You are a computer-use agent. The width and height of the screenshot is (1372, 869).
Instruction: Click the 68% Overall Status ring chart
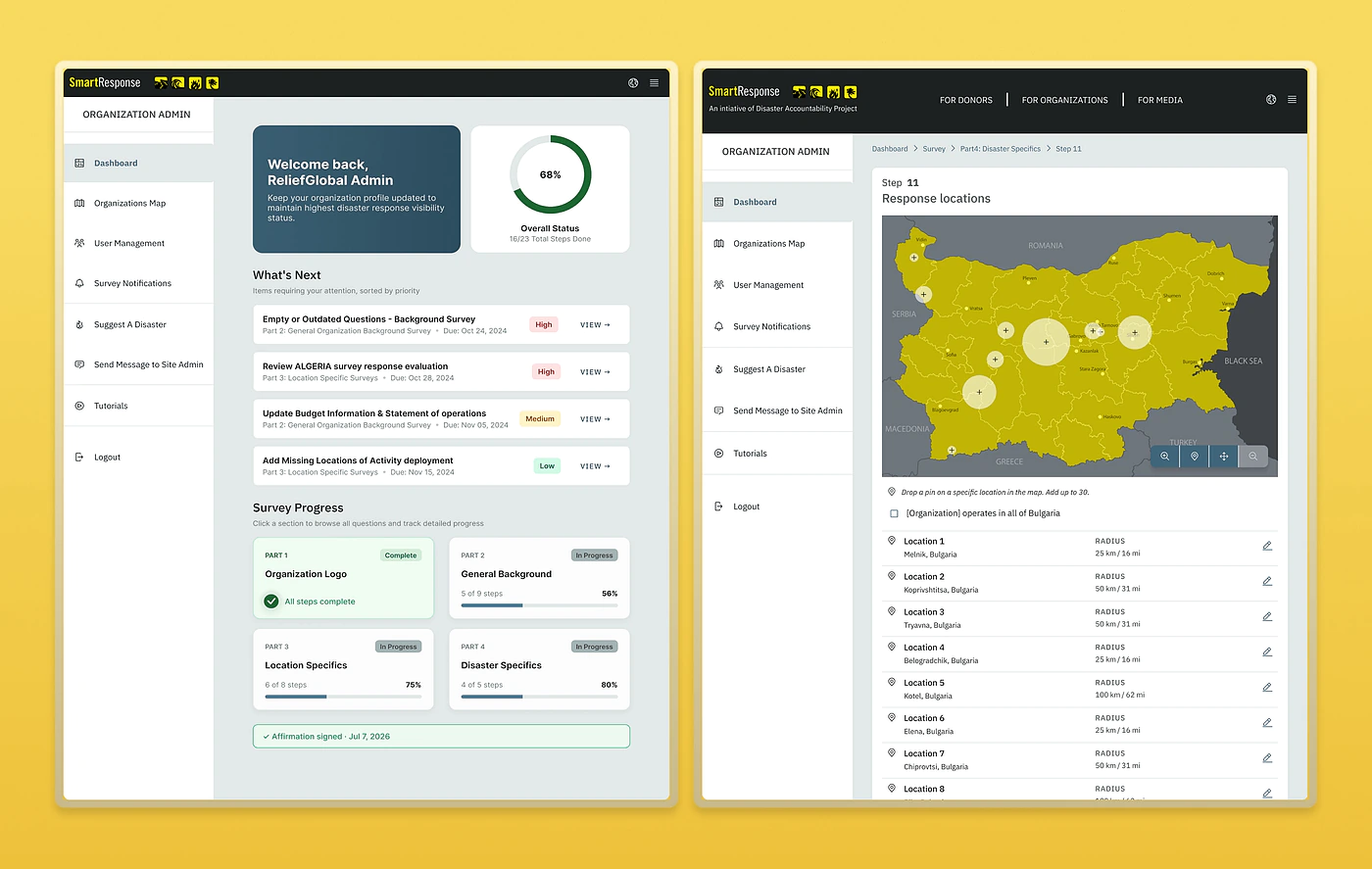(x=551, y=174)
